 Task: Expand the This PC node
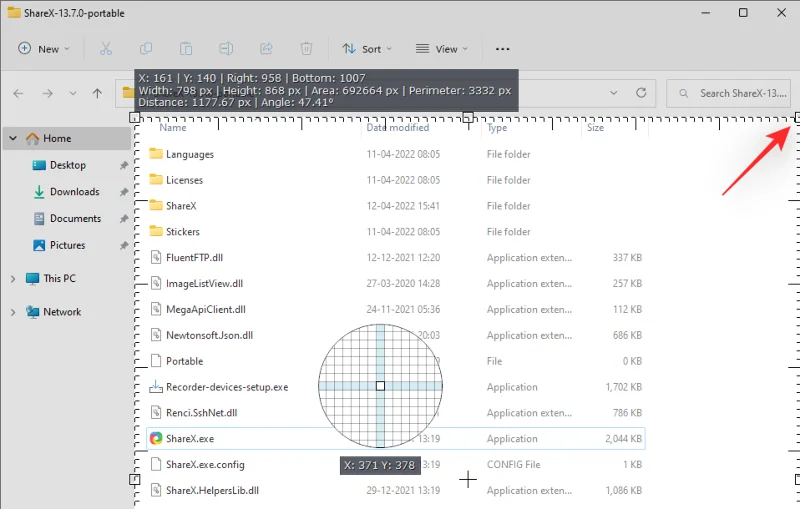(x=13, y=278)
